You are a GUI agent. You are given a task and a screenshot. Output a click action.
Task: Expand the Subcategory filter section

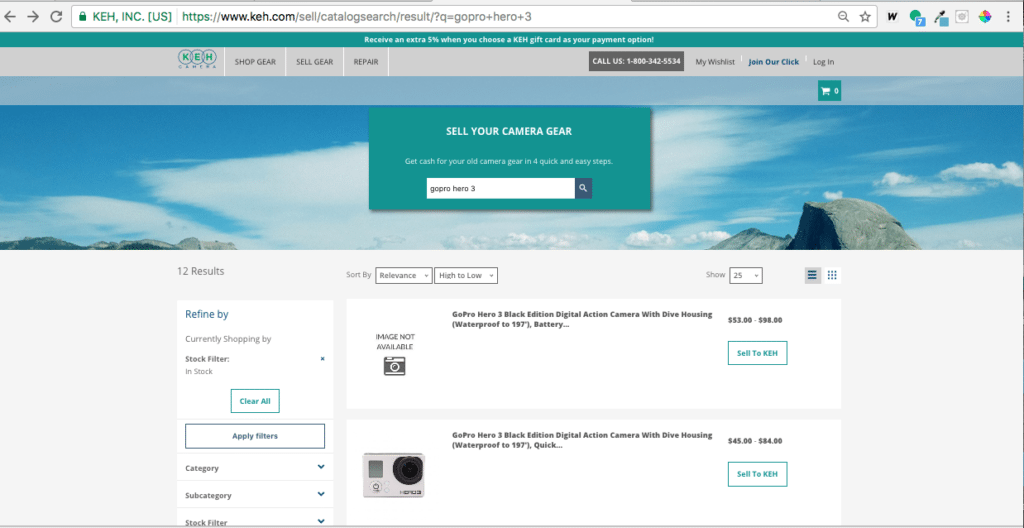255,495
